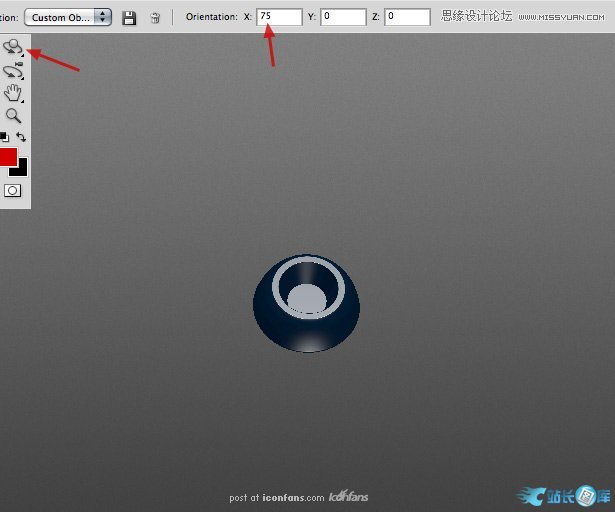Click the Orientation Z input field

pos(407,17)
